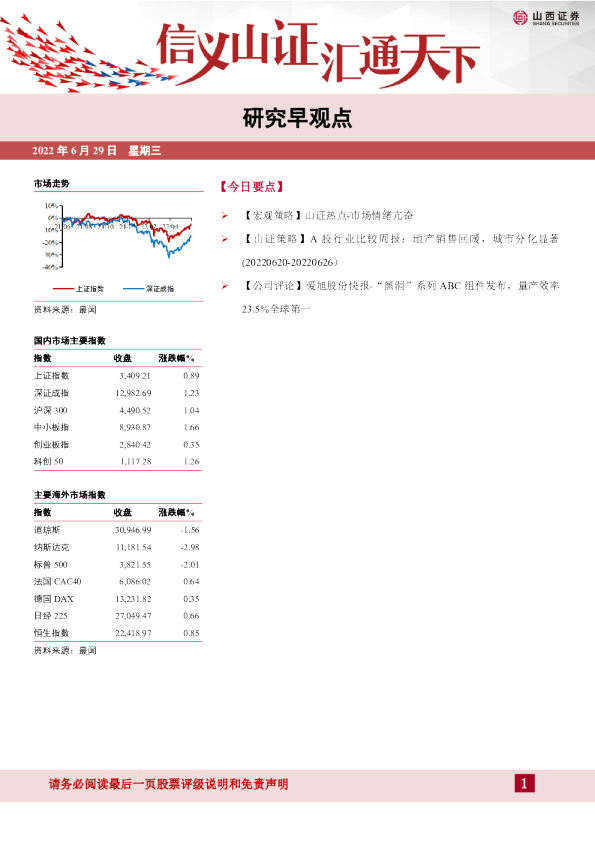Click the red arrow bullet beside 宏观策略
595x842 pixels.
pos(224,215)
